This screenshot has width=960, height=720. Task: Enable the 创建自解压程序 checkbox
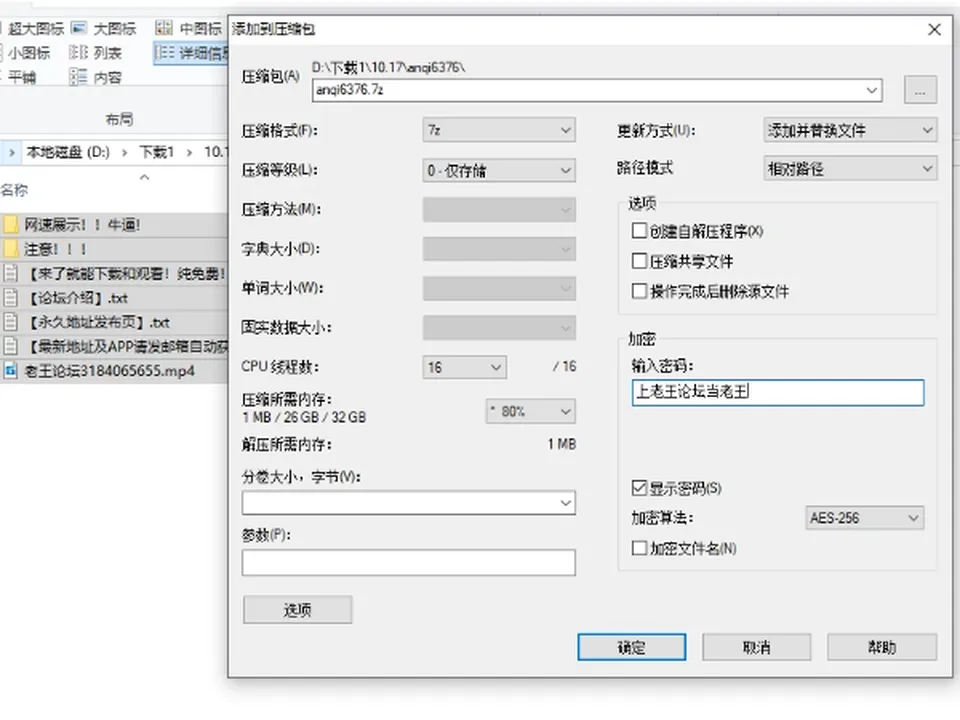pyautogui.click(x=639, y=231)
